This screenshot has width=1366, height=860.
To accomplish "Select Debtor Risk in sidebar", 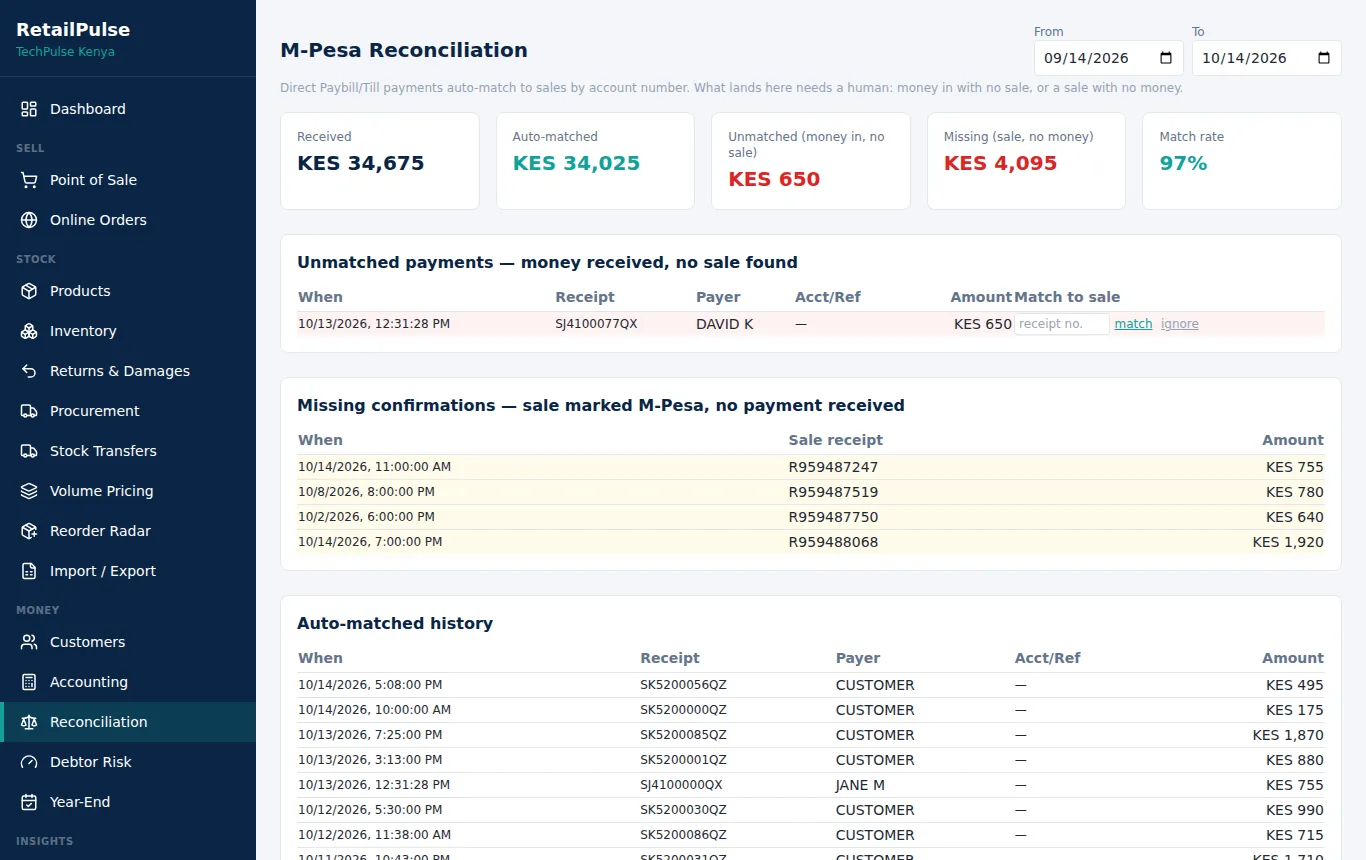I will pos(128,762).
